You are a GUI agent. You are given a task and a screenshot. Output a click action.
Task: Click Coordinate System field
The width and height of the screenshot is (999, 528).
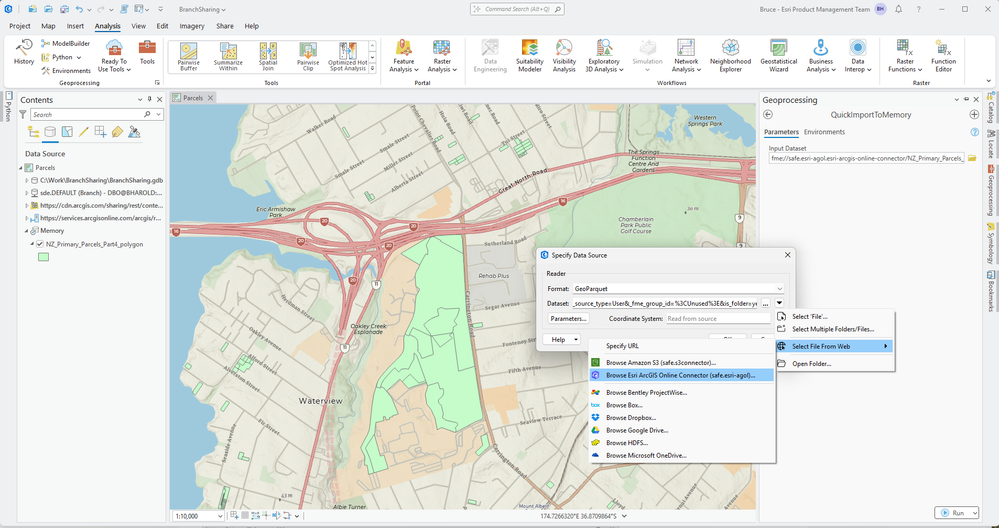(x=718, y=318)
